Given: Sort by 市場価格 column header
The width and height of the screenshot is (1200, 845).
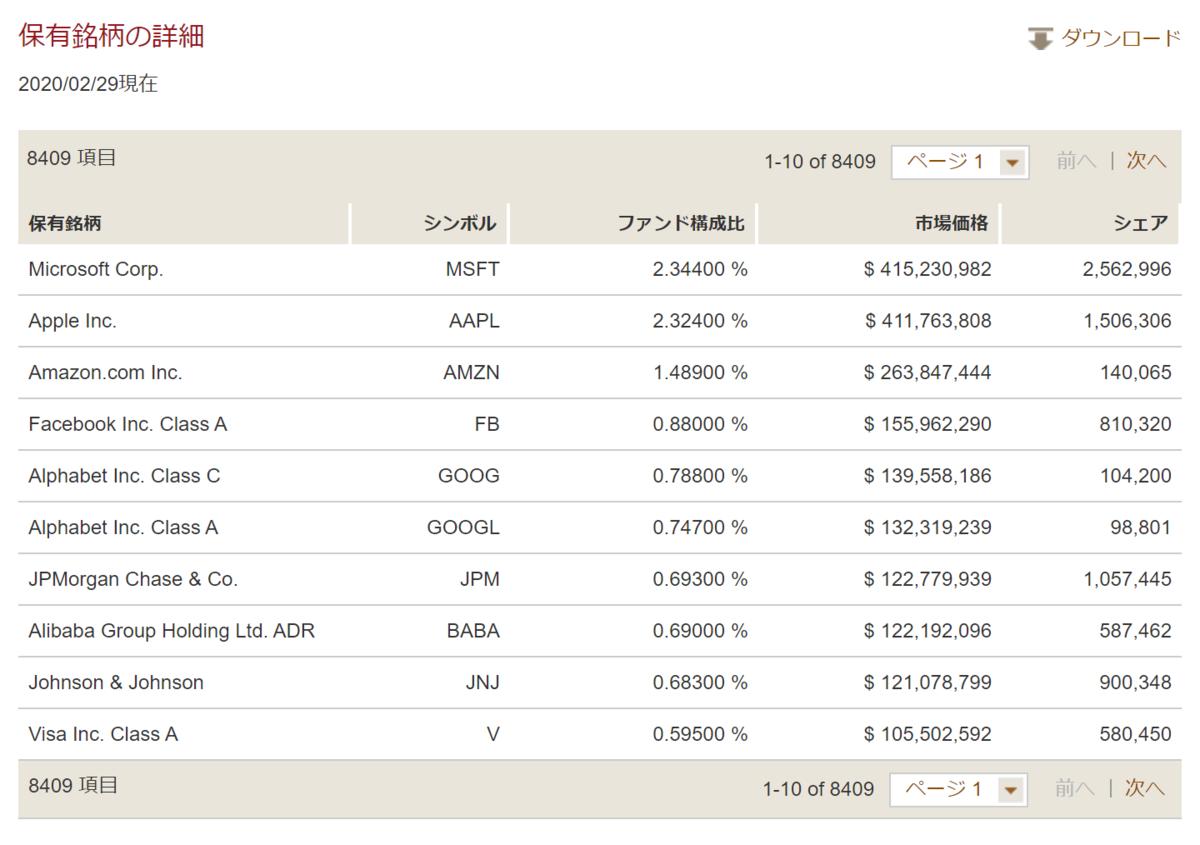Looking at the screenshot, I should [x=951, y=224].
